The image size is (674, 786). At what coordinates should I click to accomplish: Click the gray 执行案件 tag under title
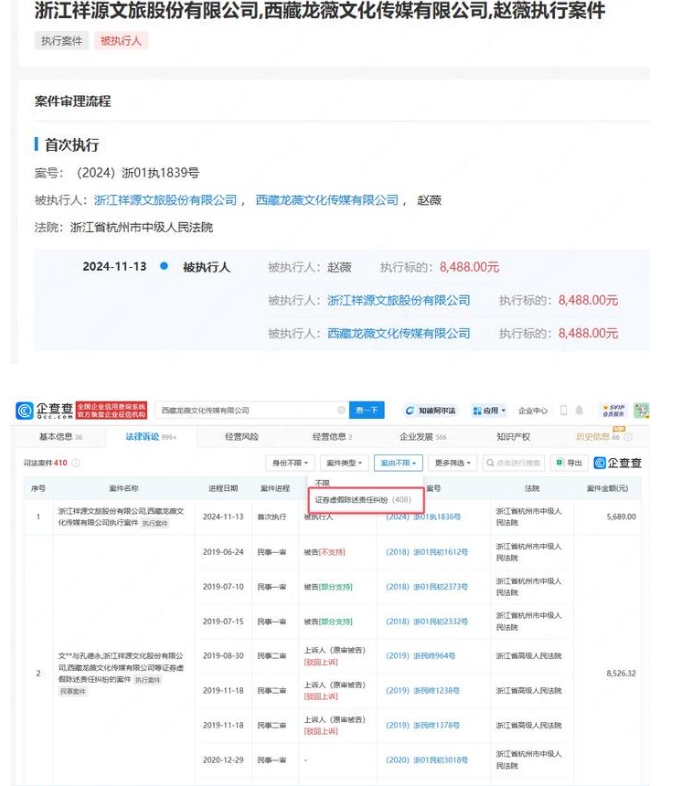(61, 41)
